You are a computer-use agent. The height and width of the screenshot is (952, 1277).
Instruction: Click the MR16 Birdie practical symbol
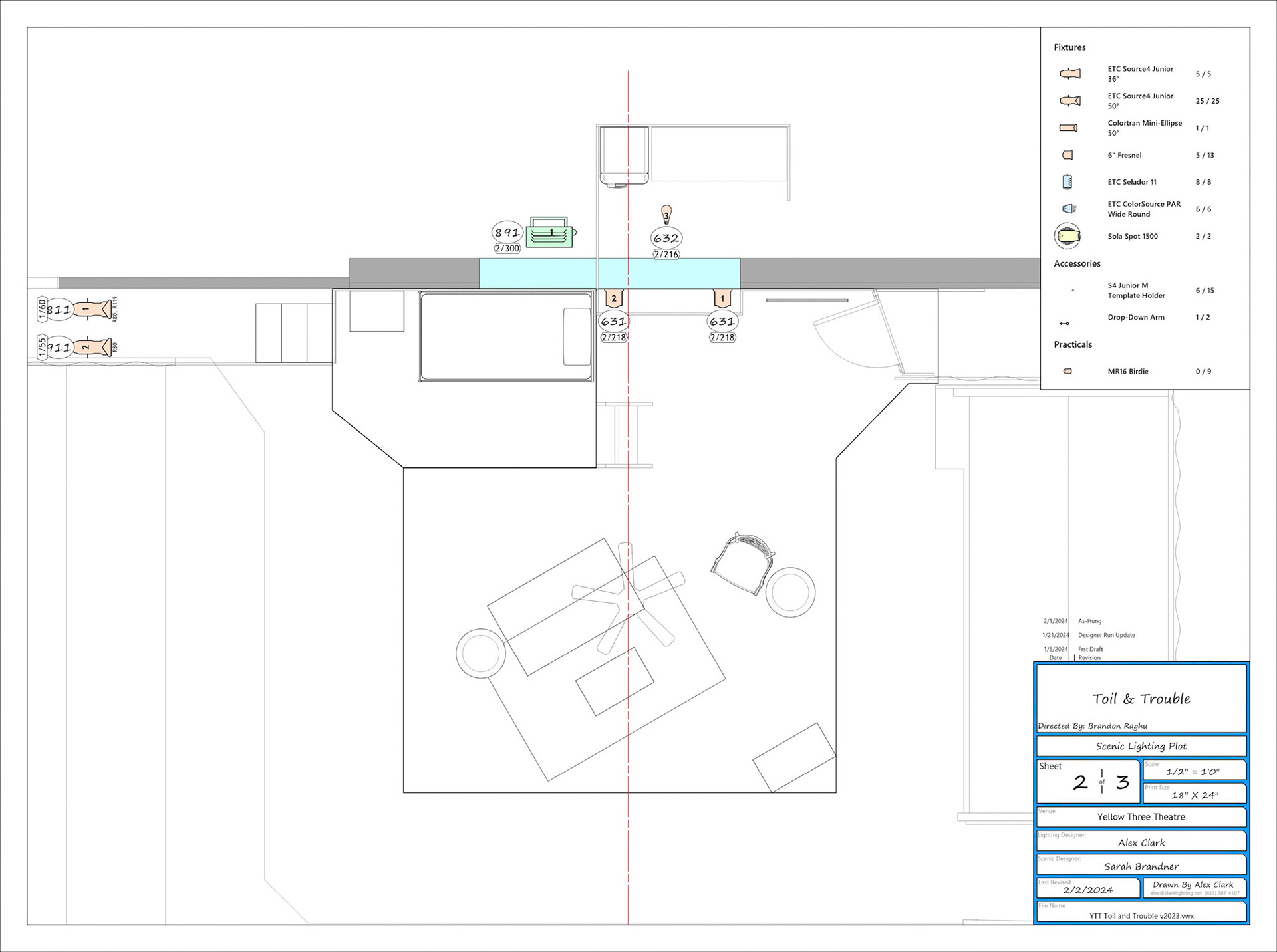point(1067,372)
